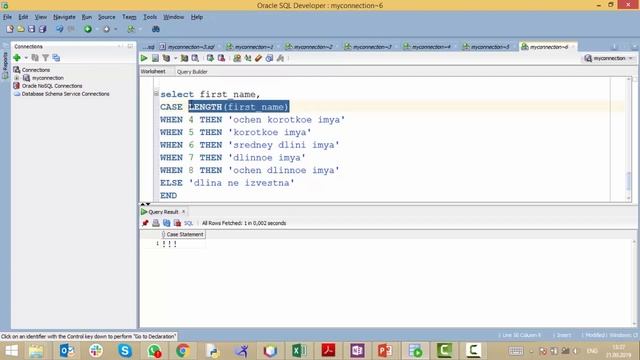Click the Refresh icon in Connections panel
The image size is (640, 360).
pos(35,58)
